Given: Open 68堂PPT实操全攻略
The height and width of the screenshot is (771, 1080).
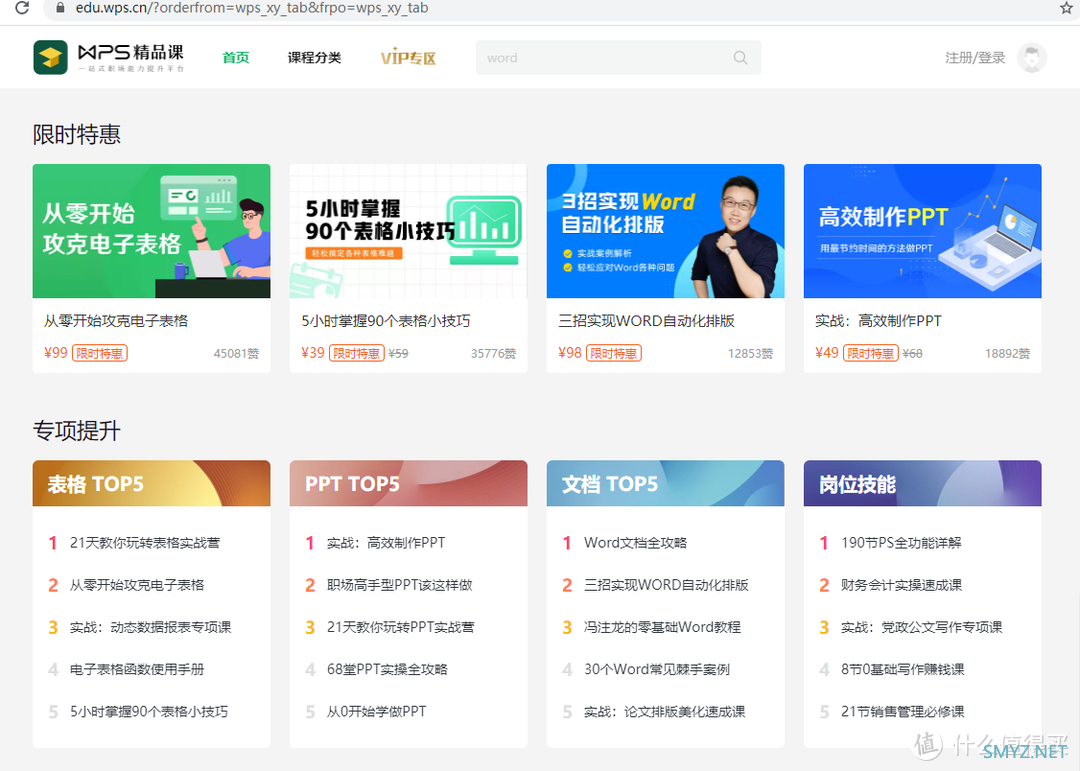Looking at the screenshot, I should [x=387, y=669].
